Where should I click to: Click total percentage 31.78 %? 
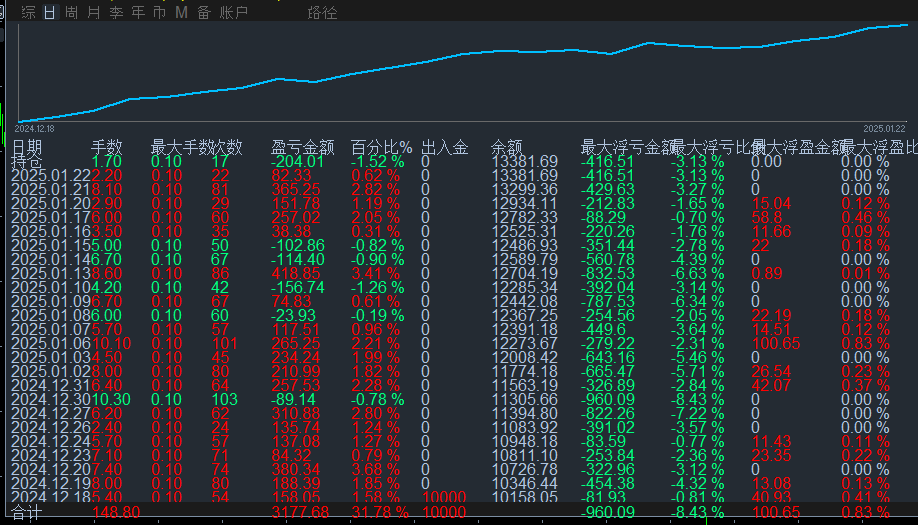[379, 513]
